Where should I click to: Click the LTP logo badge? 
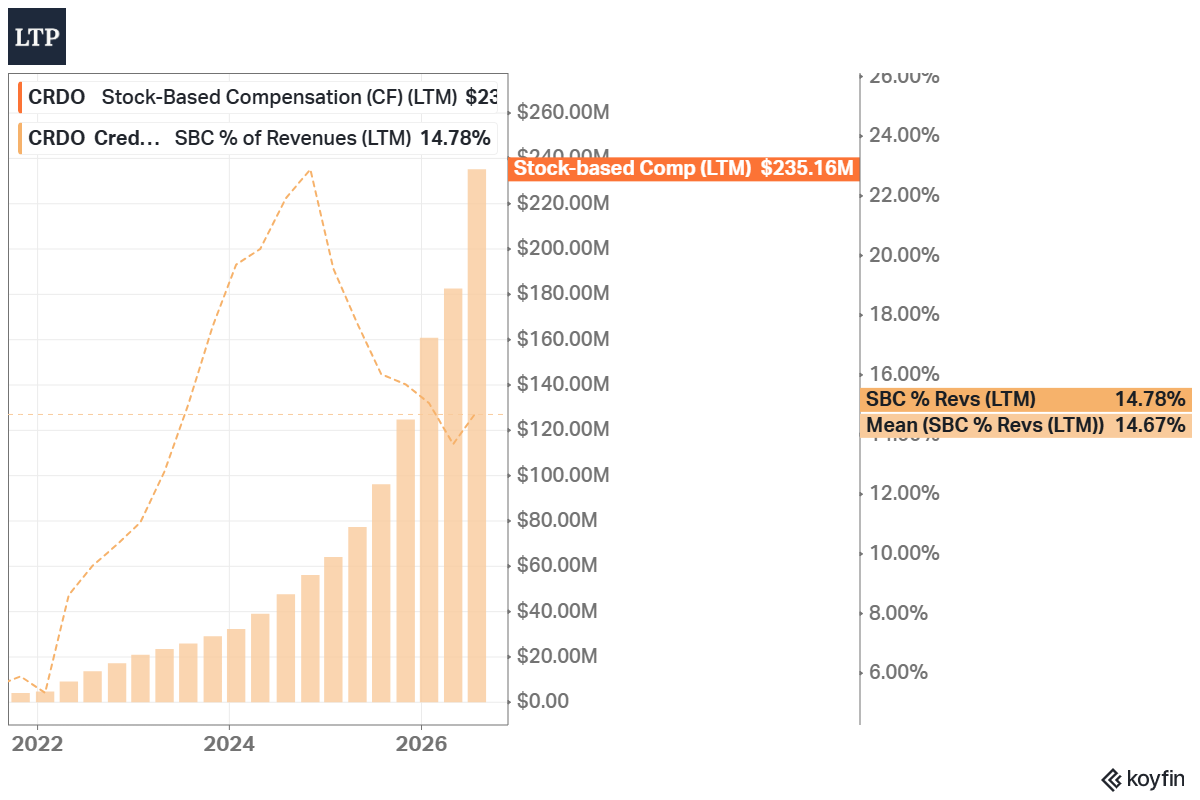tap(38, 37)
